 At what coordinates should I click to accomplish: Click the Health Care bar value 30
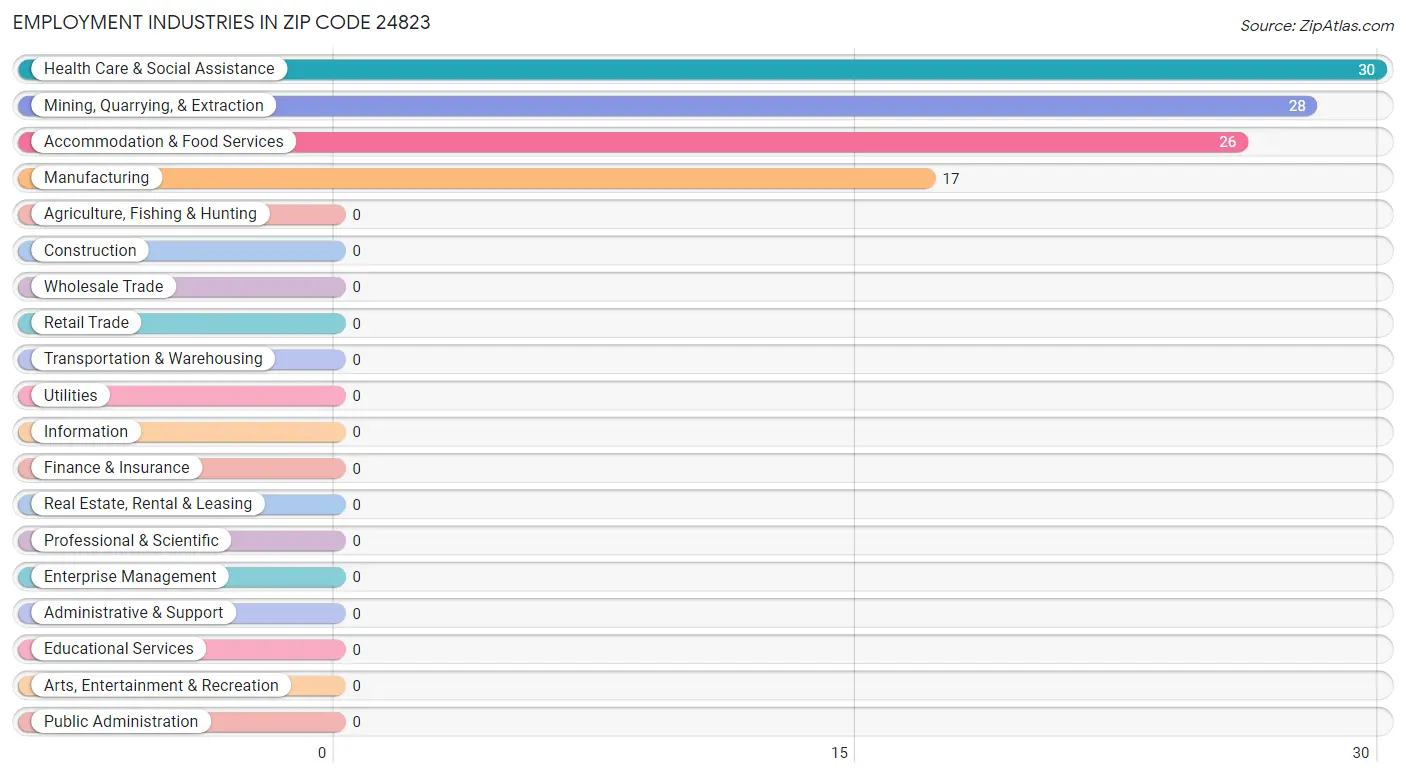pyautogui.click(x=1366, y=70)
